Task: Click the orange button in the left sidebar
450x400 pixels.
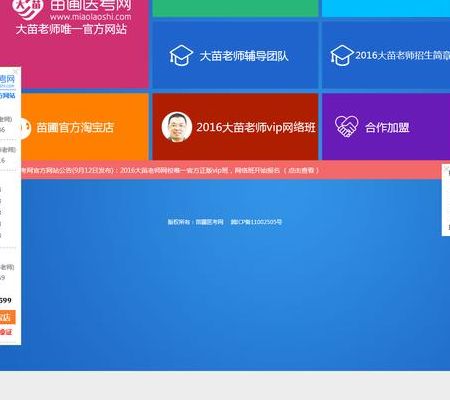Action: pyautogui.click(x=8, y=318)
